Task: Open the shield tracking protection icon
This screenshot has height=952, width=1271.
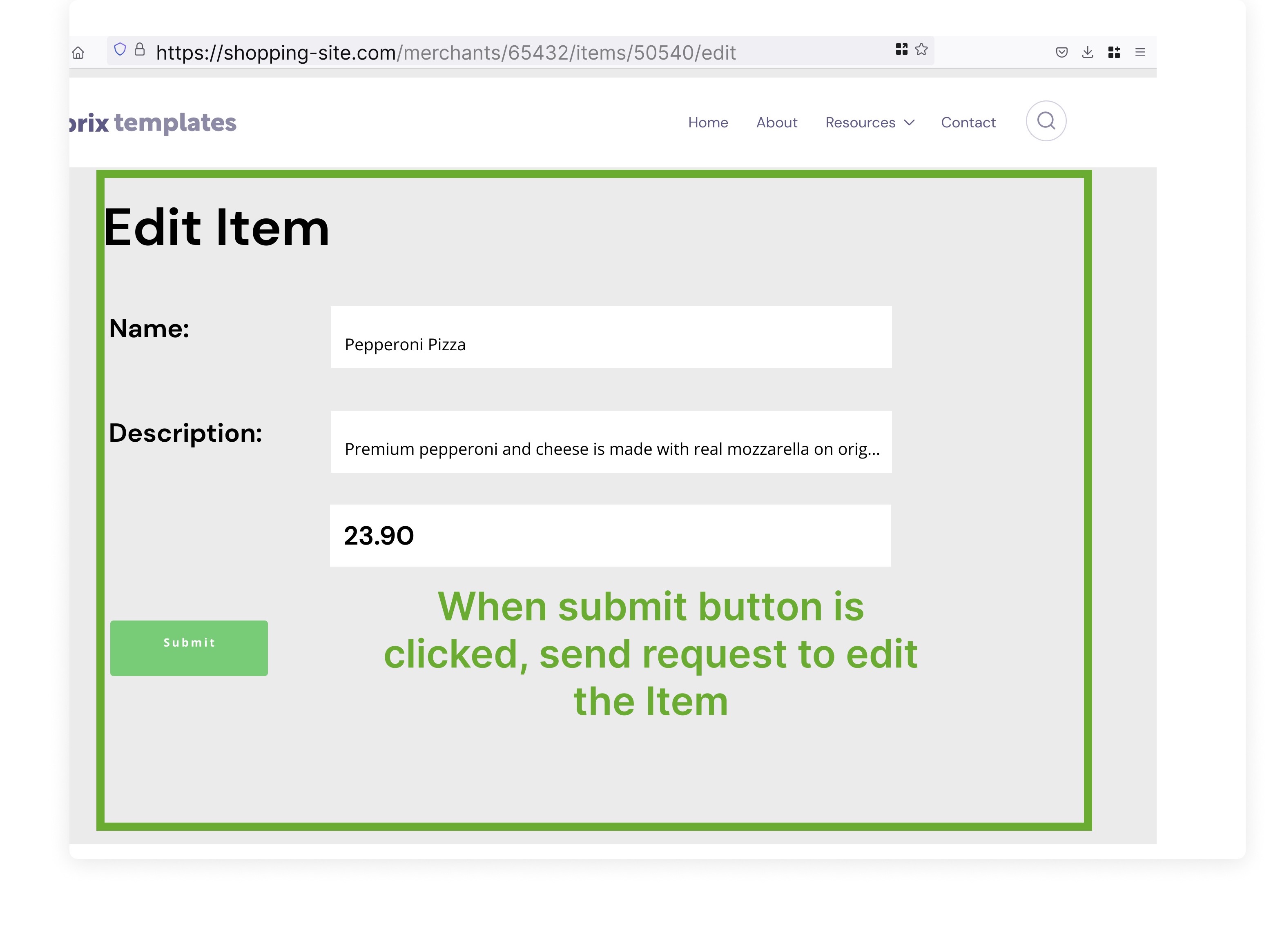Action: coord(120,49)
